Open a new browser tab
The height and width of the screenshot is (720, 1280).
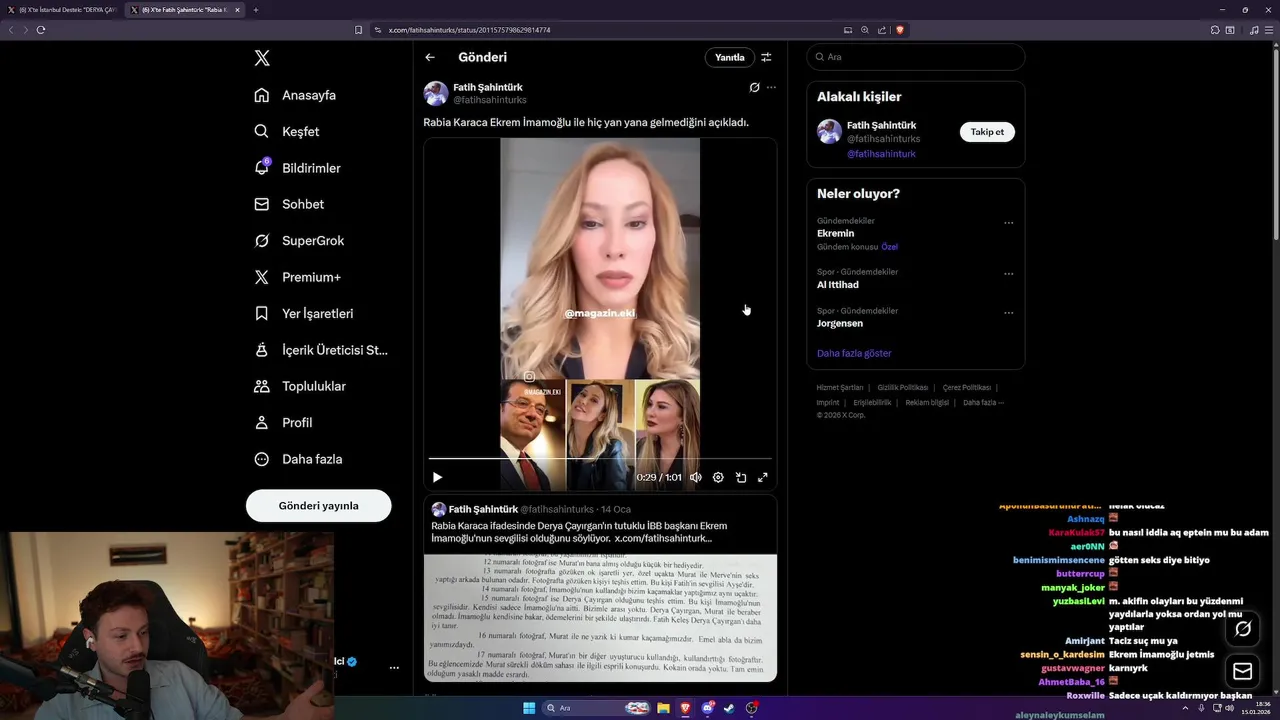[x=256, y=10]
